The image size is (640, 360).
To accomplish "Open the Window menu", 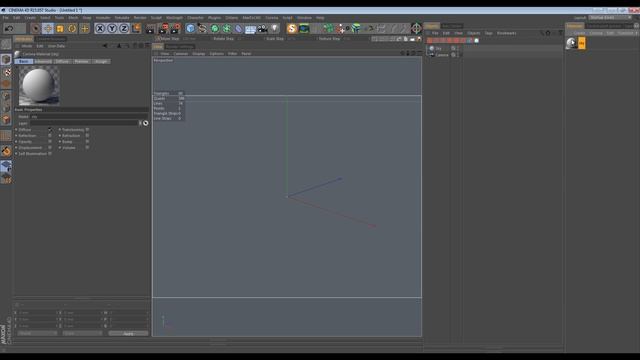I will coord(304,18).
